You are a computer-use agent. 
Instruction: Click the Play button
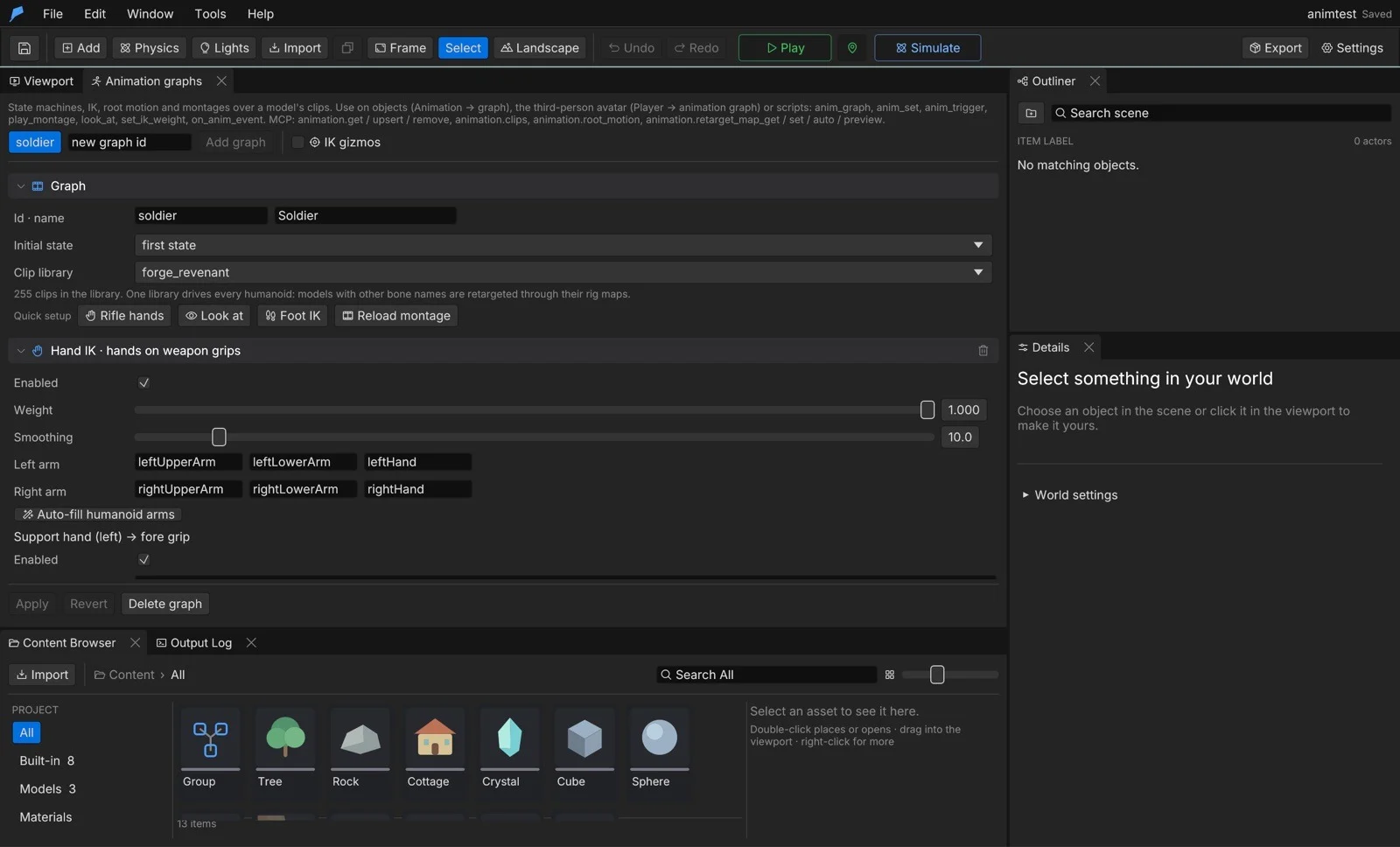point(785,48)
